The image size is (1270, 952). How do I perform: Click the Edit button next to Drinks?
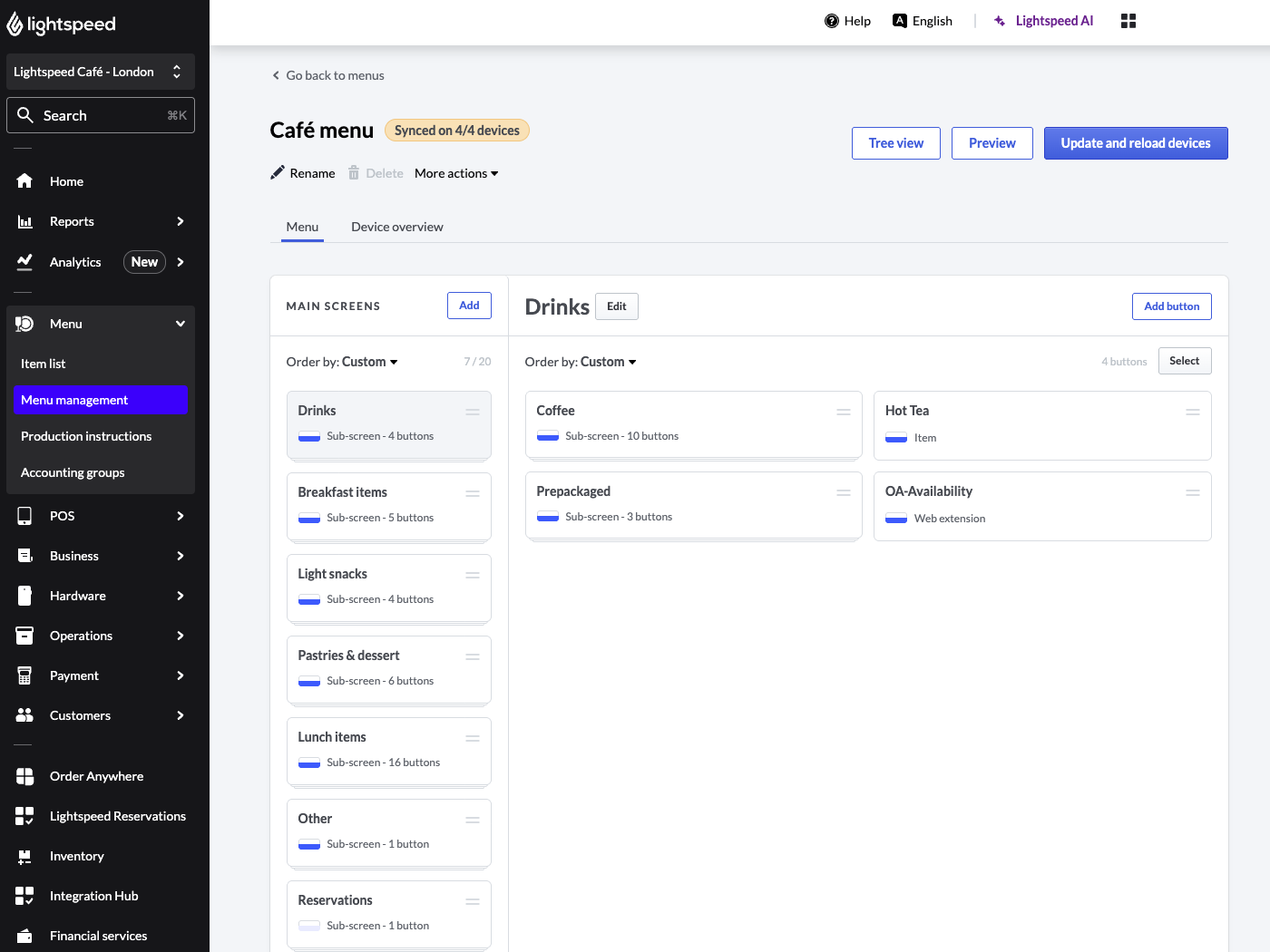click(617, 306)
